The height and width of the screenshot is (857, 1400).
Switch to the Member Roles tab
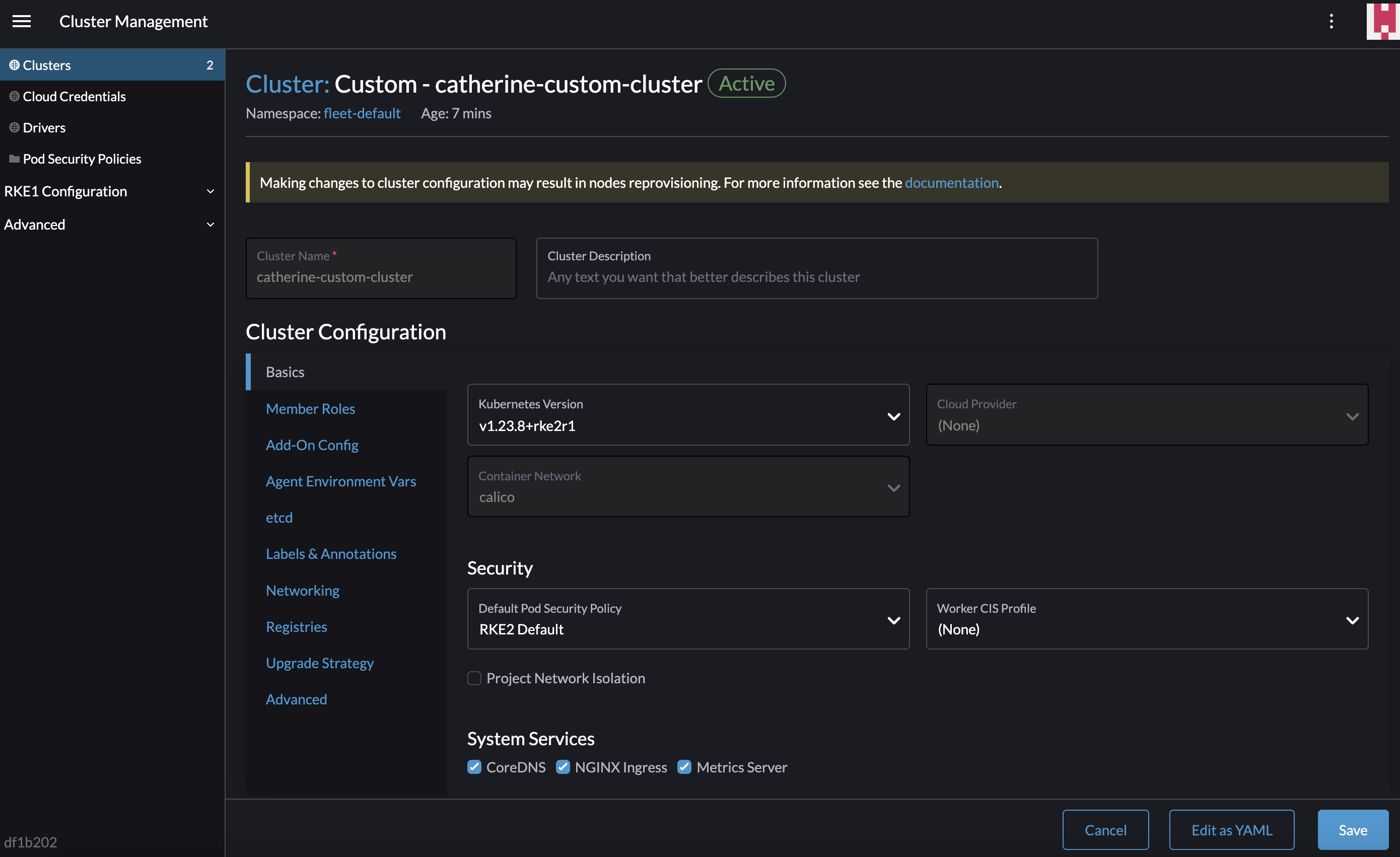(x=310, y=408)
